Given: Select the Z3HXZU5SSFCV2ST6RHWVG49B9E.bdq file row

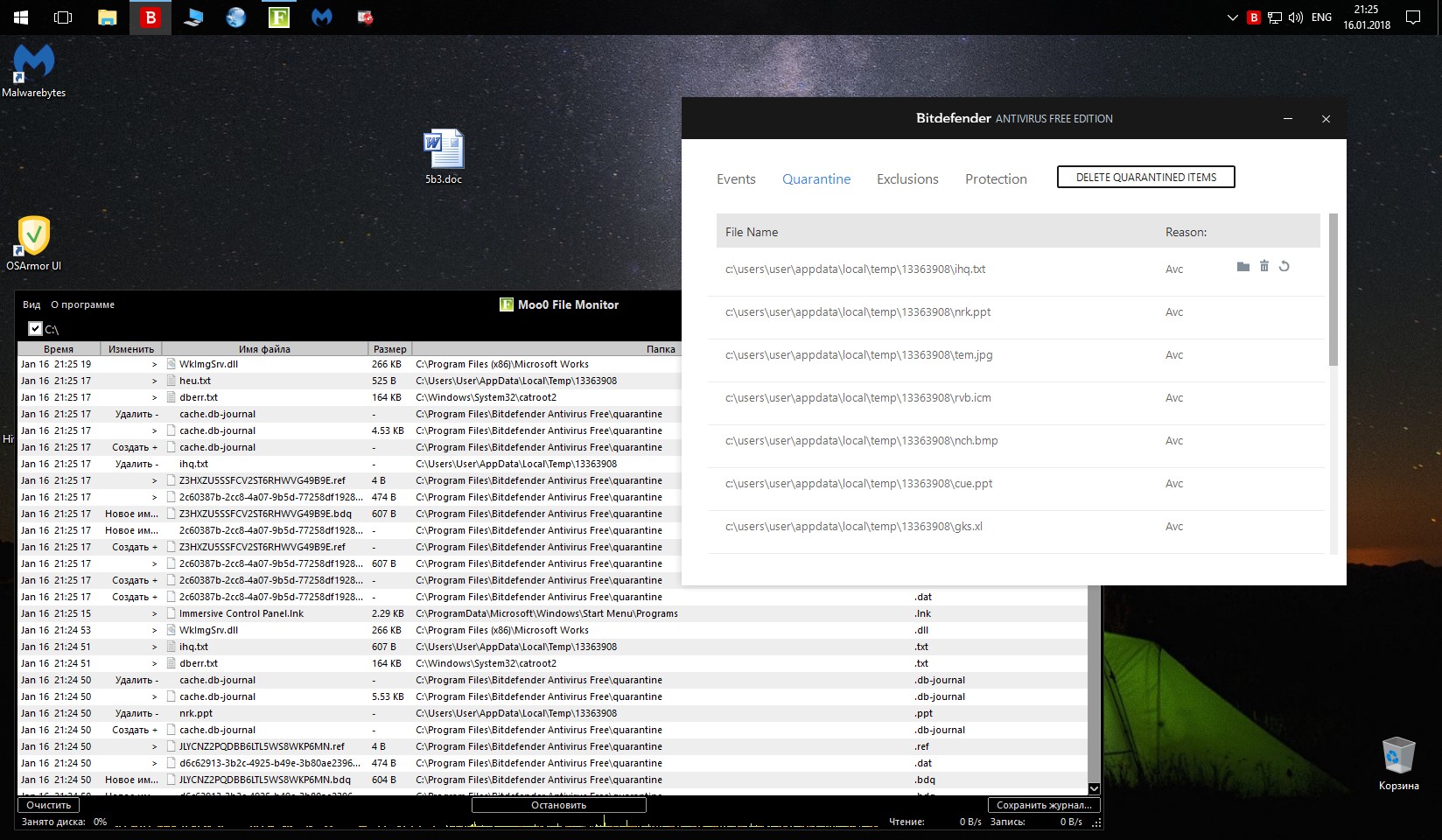Looking at the screenshot, I should pos(350,514).
